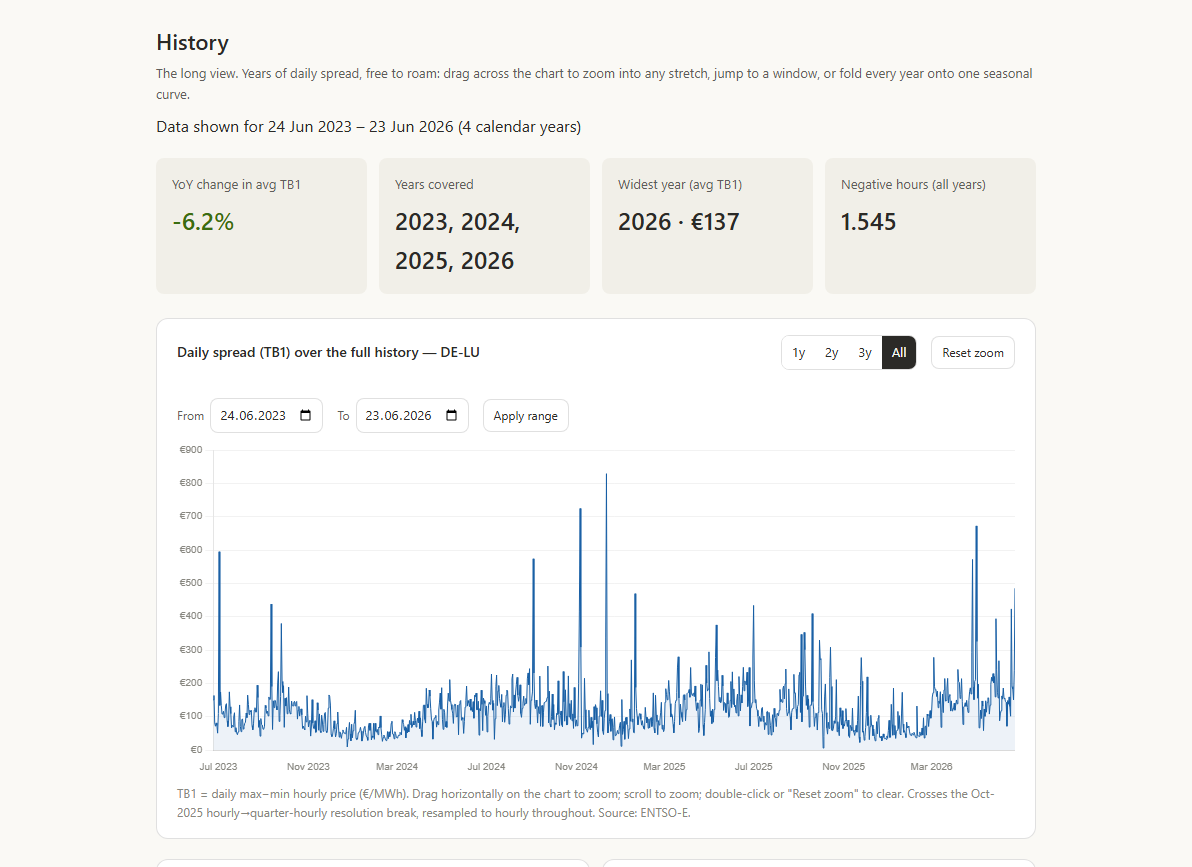Click the Daily spread chart title
This screenshot has width=1192, height=867.
(x=328, y=352)
